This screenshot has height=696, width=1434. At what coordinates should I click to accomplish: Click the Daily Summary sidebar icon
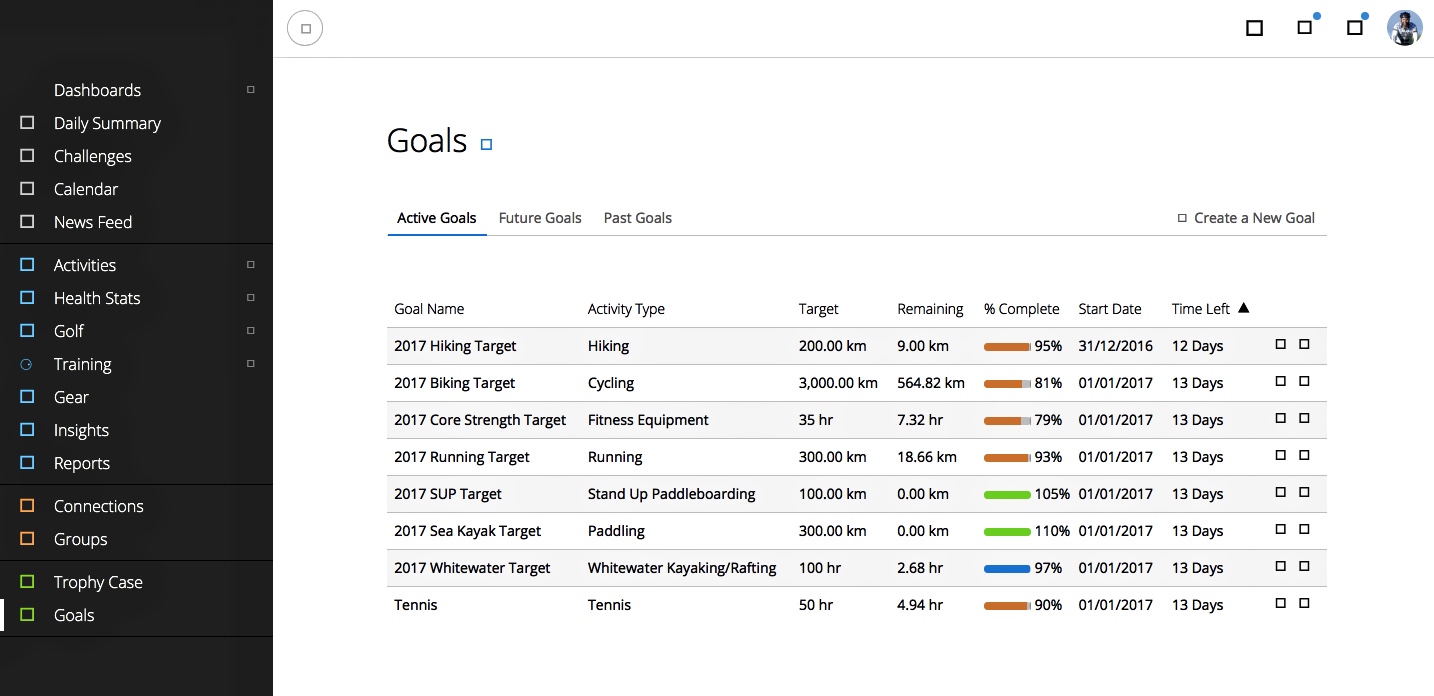click(x=28, y=123)
